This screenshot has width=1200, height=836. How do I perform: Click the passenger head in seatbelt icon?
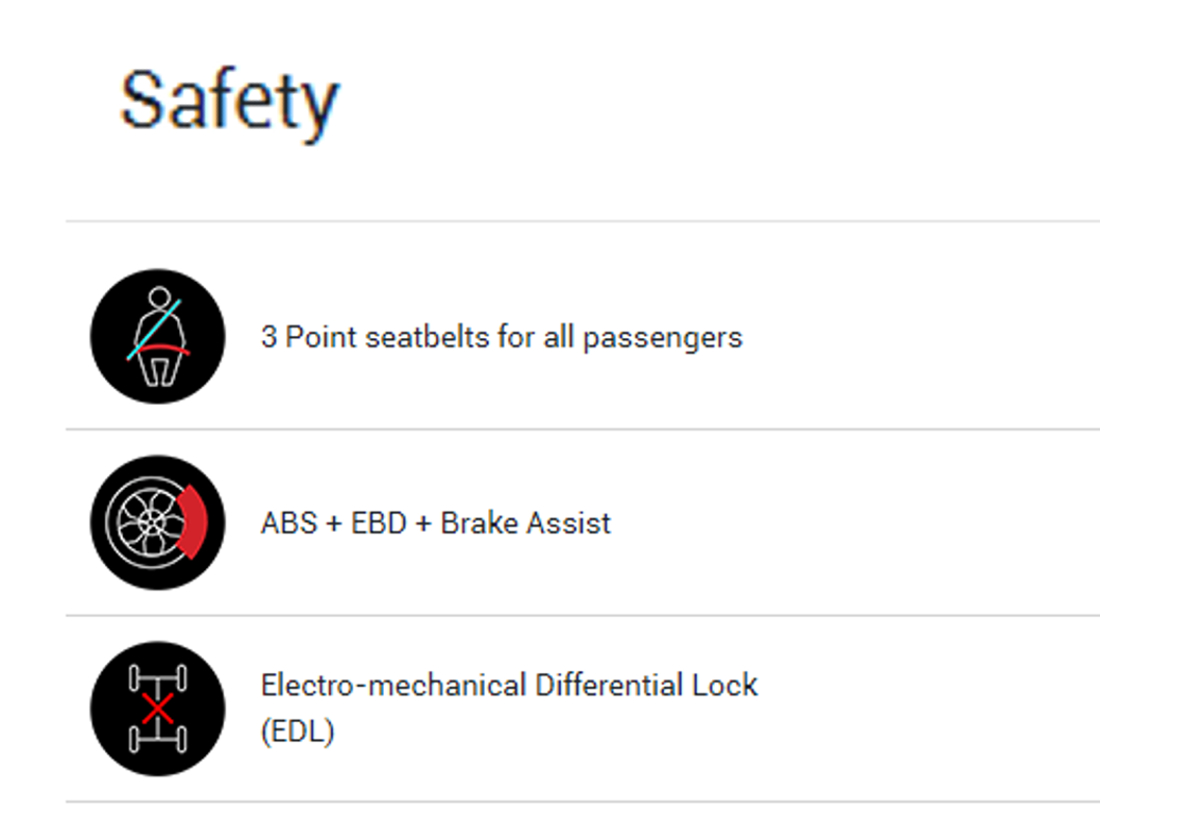(159, 299)
